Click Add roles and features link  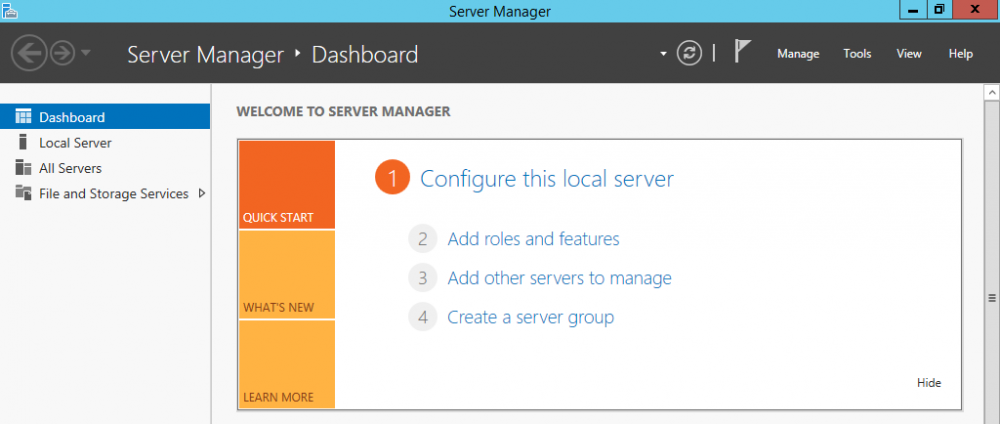tap(533, 239)
